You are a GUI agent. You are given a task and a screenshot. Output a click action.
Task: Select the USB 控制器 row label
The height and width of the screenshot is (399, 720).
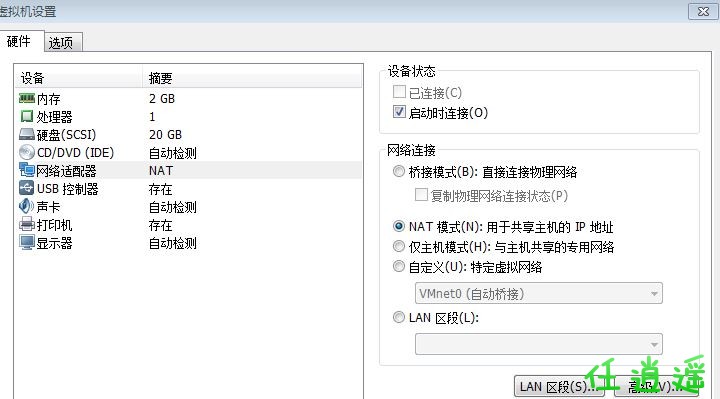point(68,189)
